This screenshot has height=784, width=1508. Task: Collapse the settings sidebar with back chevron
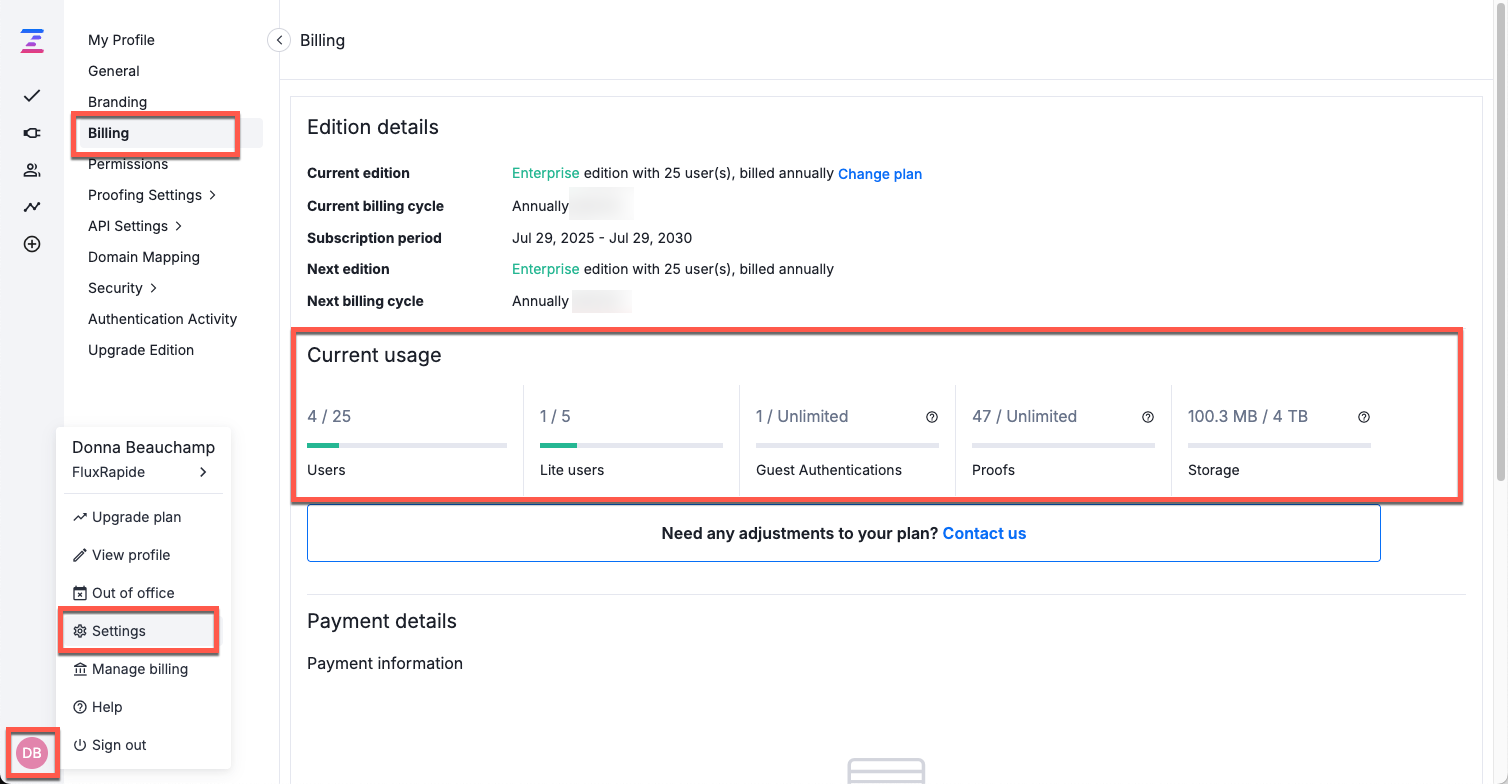point(279,40)
